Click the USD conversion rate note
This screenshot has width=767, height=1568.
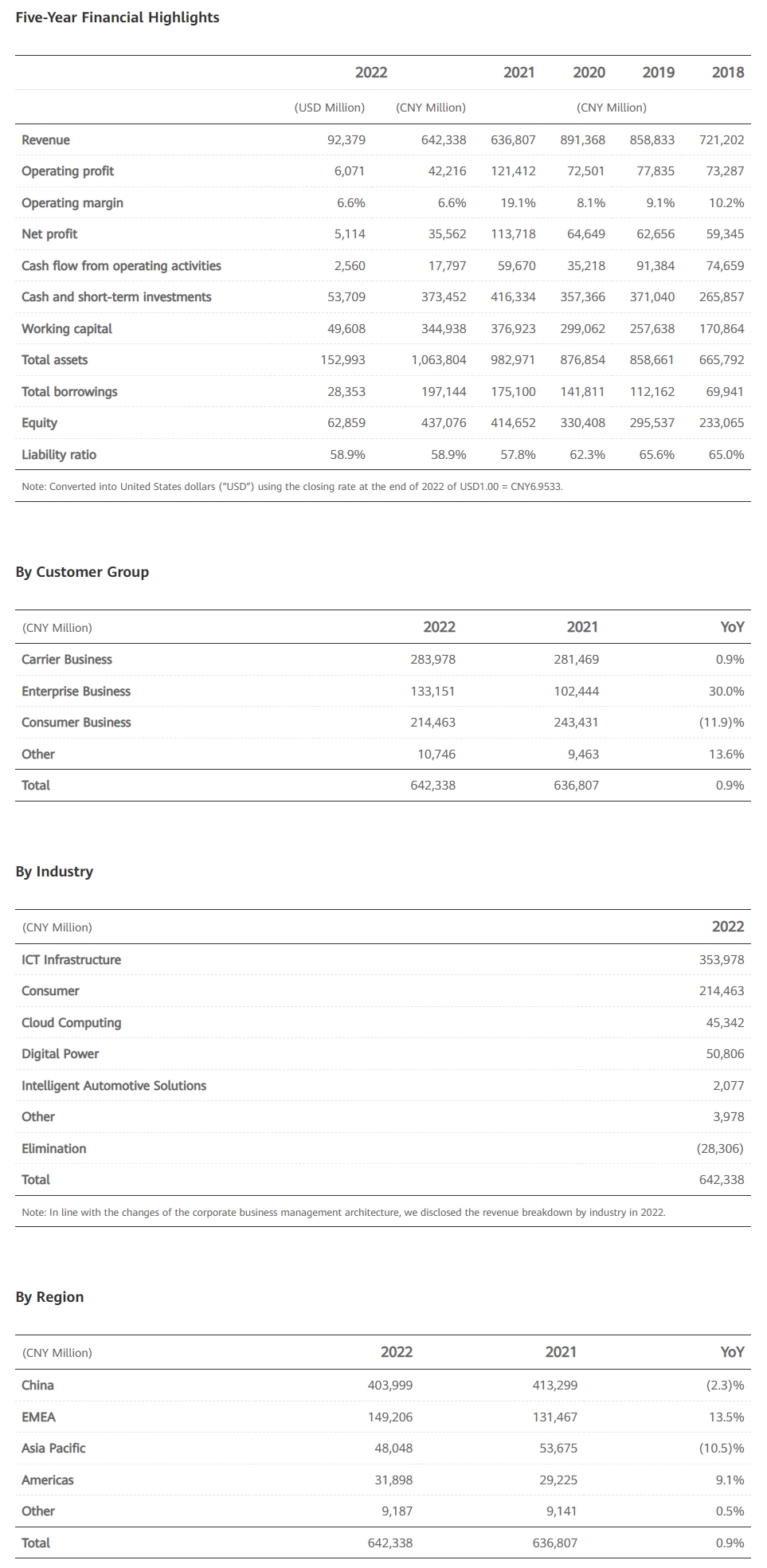coord(292,487)
